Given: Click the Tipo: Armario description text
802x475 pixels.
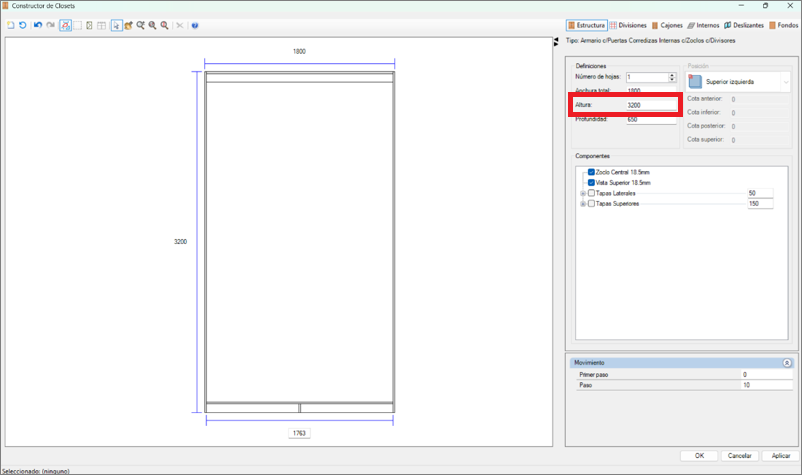Looking at the screenshot, I should 651,40.
